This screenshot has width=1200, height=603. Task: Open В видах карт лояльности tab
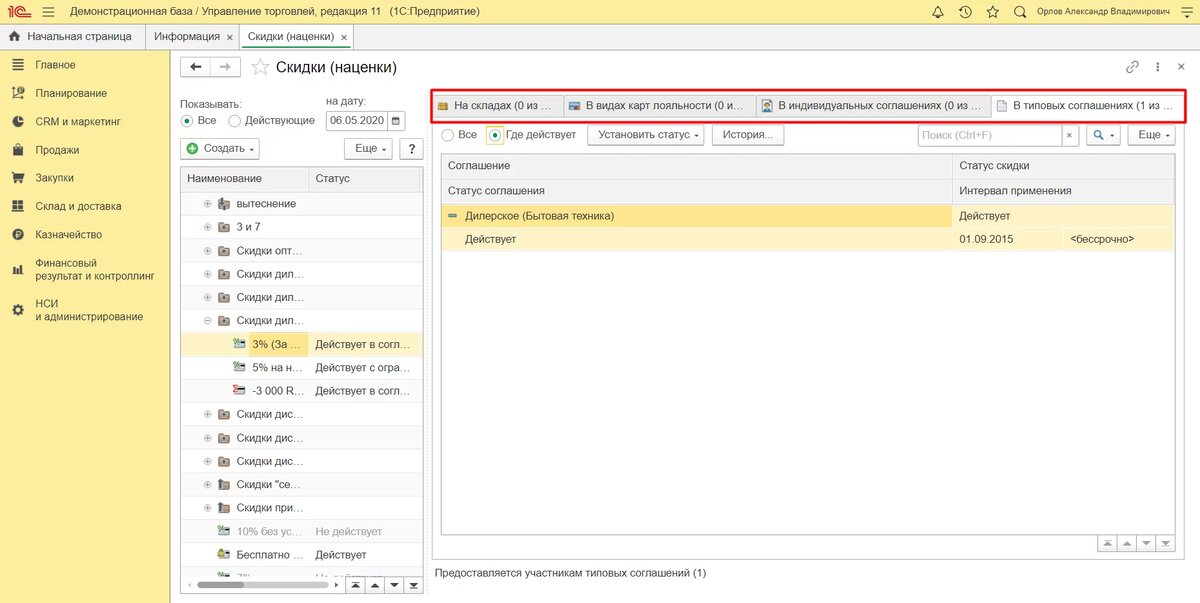tap(660, 105)
